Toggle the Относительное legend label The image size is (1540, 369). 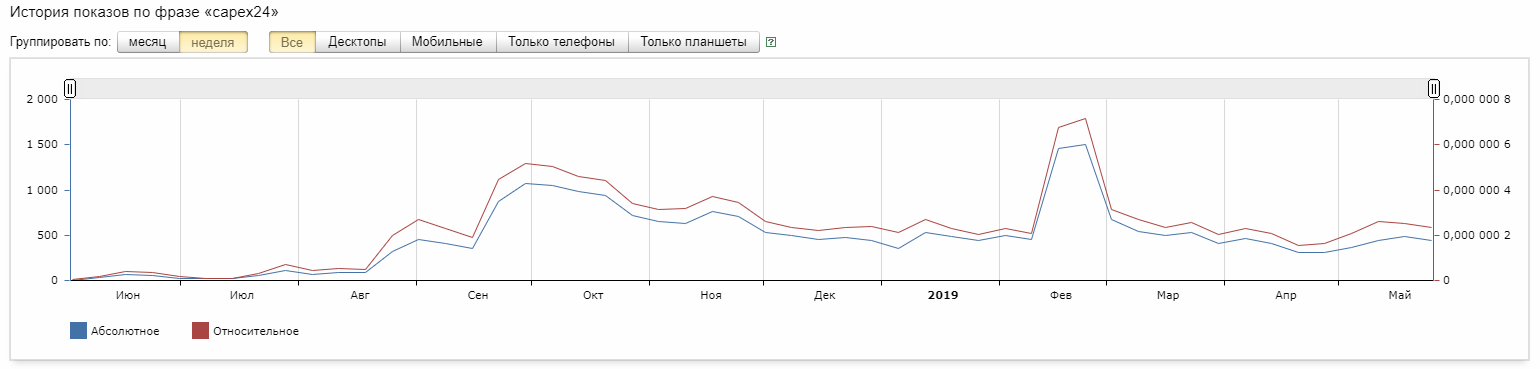coord(255,331)
